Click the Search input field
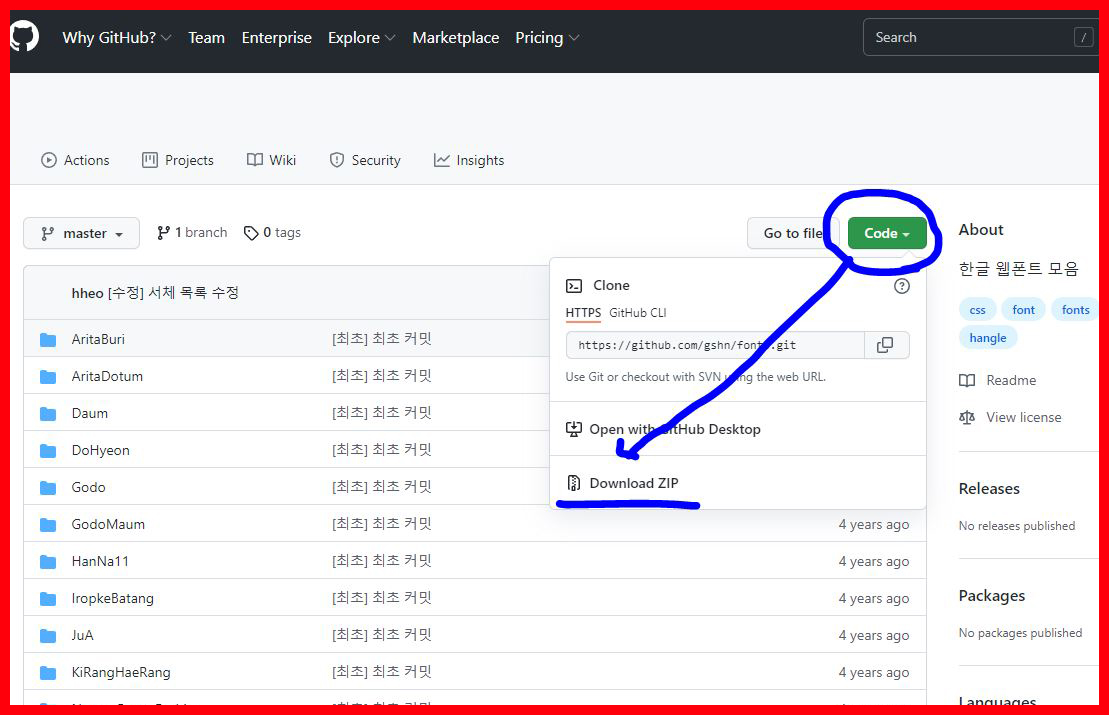Image resolution: width=1109 pixels, height=715 pixels. 981,37
